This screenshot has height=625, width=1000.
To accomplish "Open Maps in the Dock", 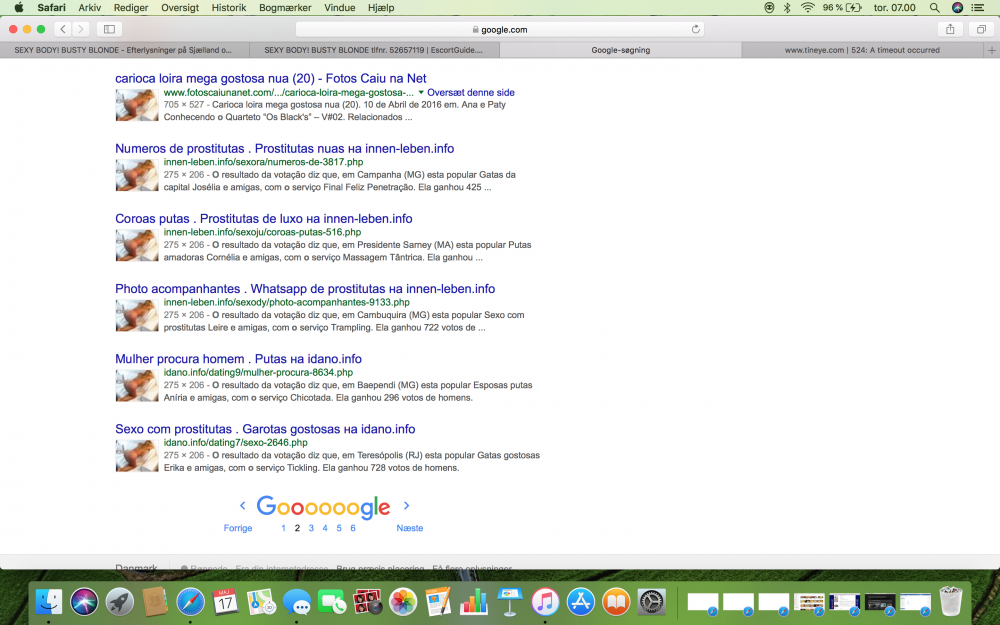I will 261,601.
